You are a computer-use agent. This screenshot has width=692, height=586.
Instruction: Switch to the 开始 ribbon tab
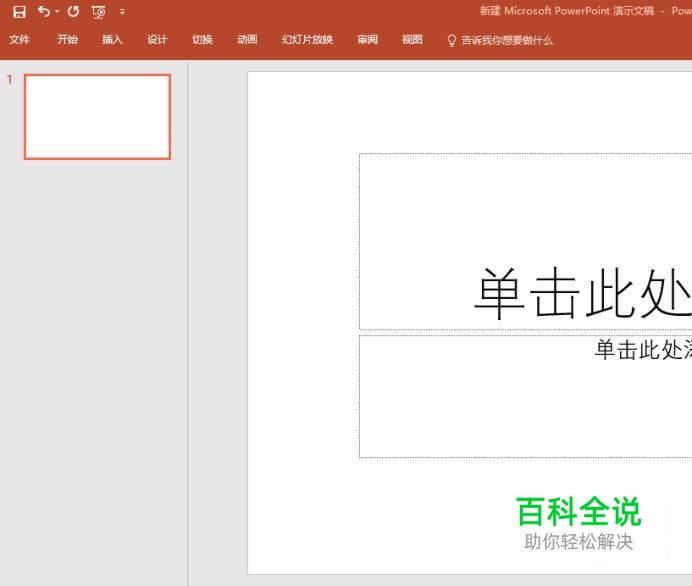tap(67, 40)
